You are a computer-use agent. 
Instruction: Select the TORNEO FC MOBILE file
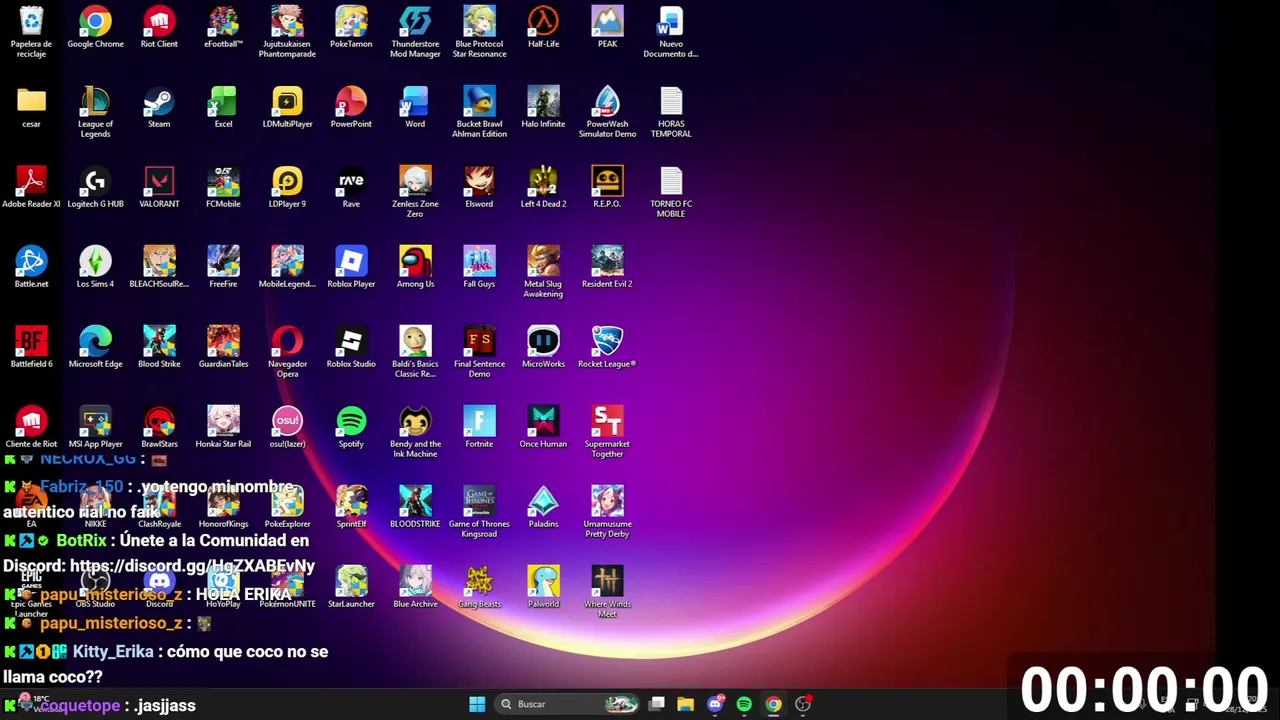point(671,192)
